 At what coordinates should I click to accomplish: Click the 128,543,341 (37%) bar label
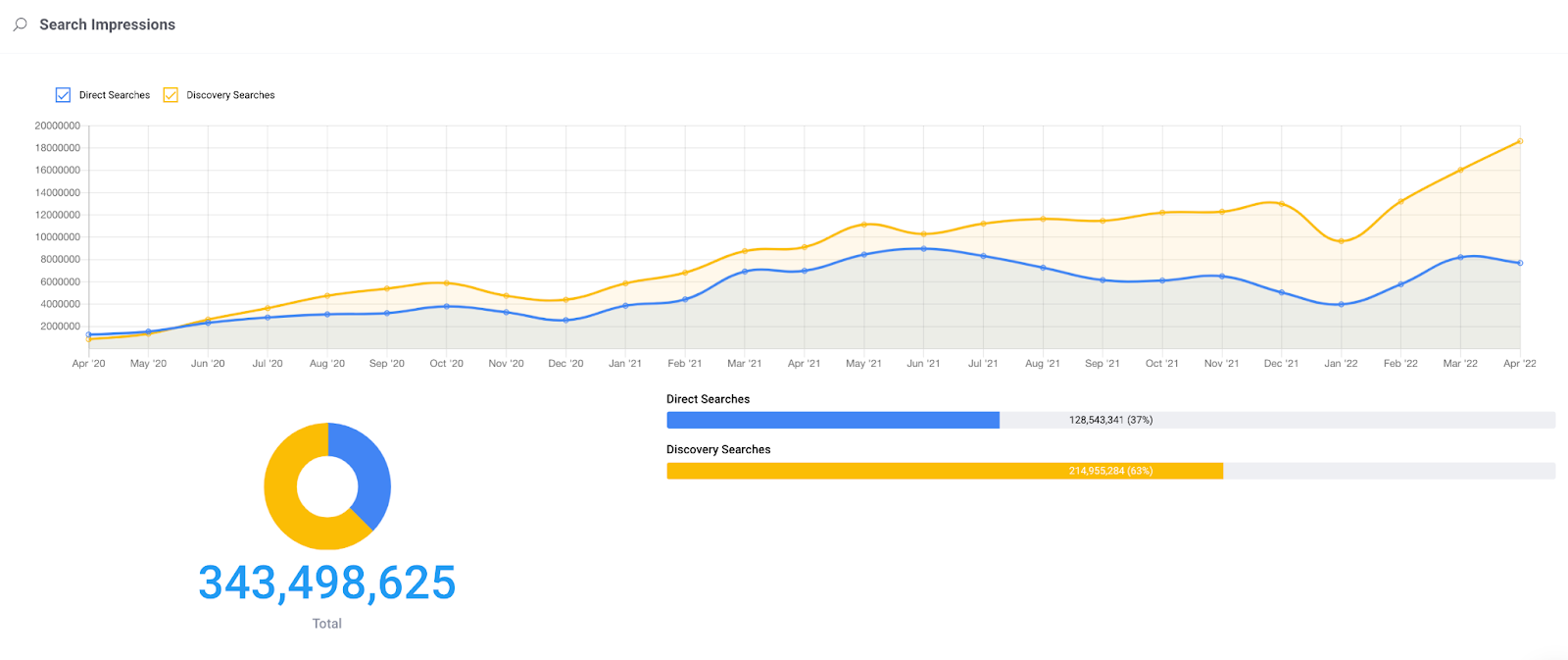(1110, 420)
